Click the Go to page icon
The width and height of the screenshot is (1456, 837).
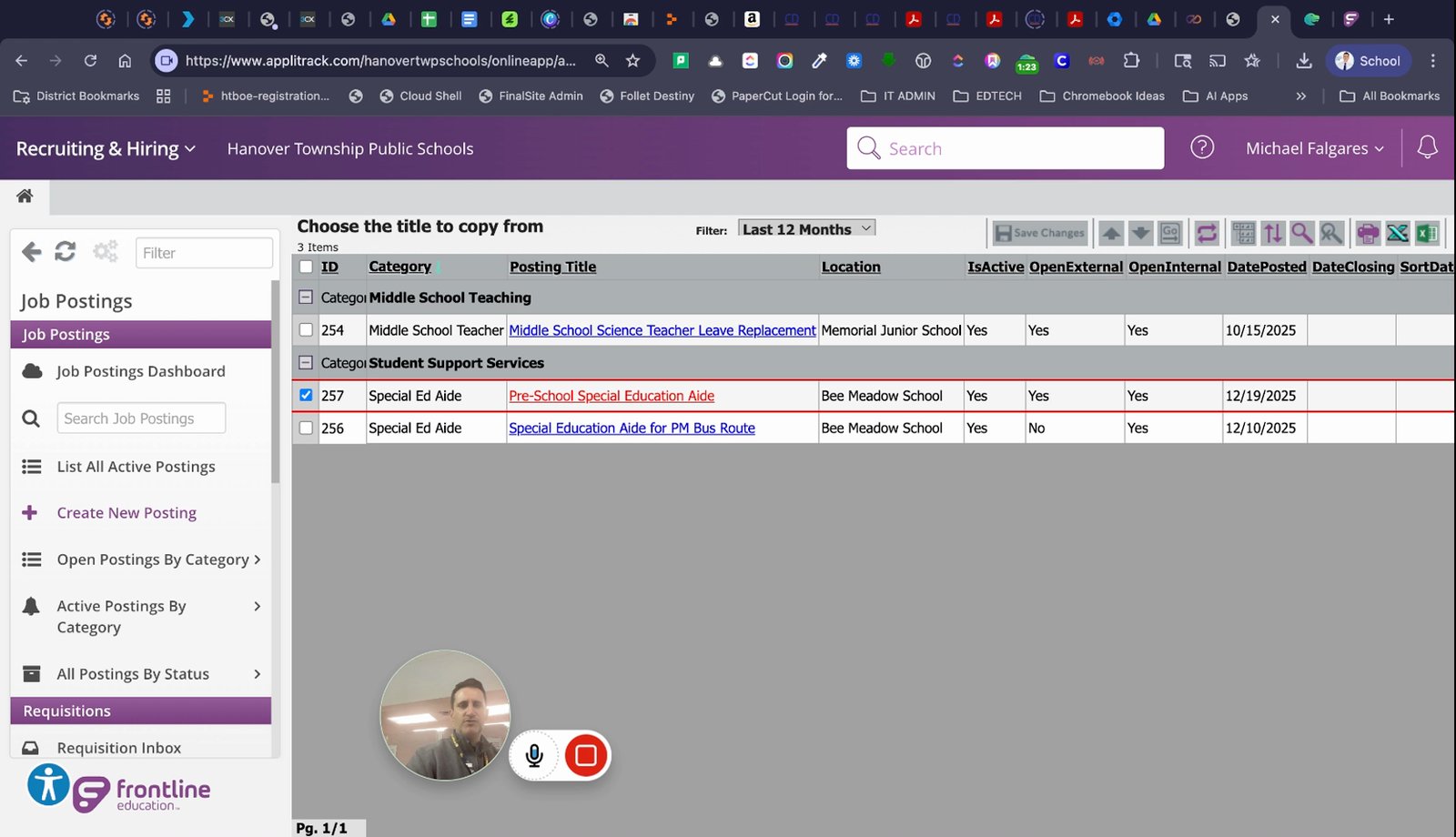(x=1170, y=233)
